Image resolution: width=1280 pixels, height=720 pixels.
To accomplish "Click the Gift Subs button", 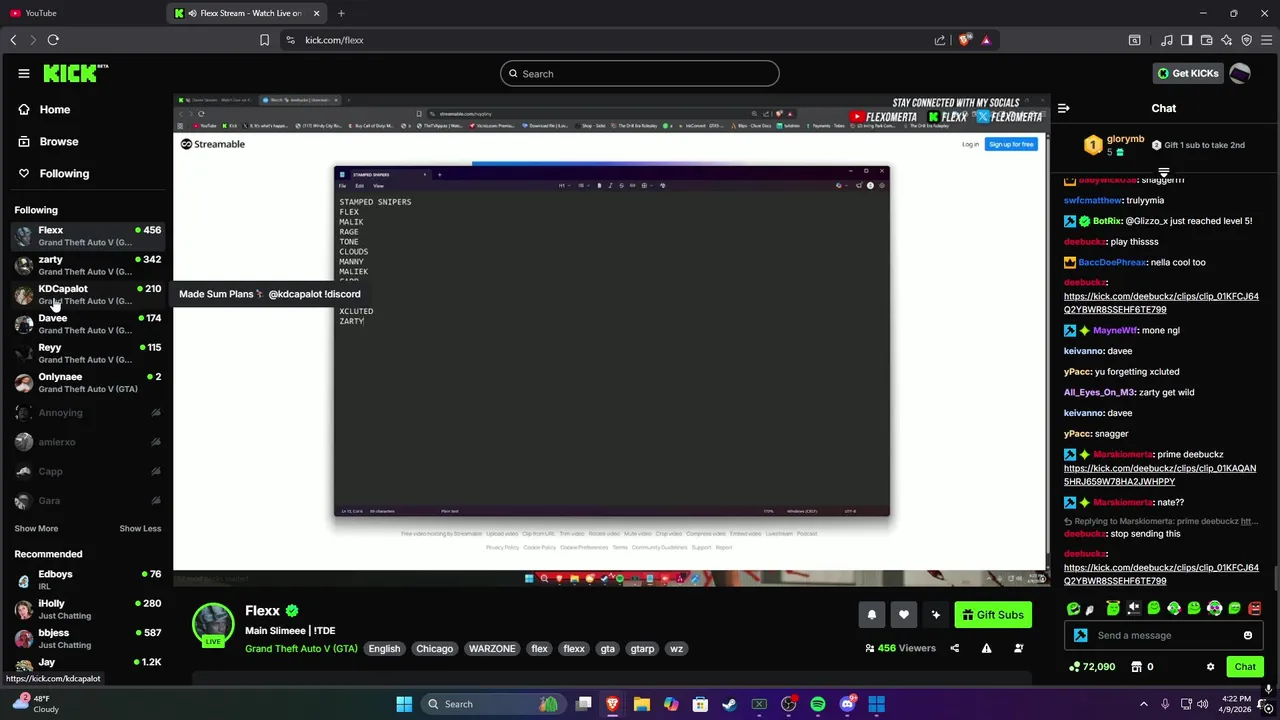I will 993,615.
